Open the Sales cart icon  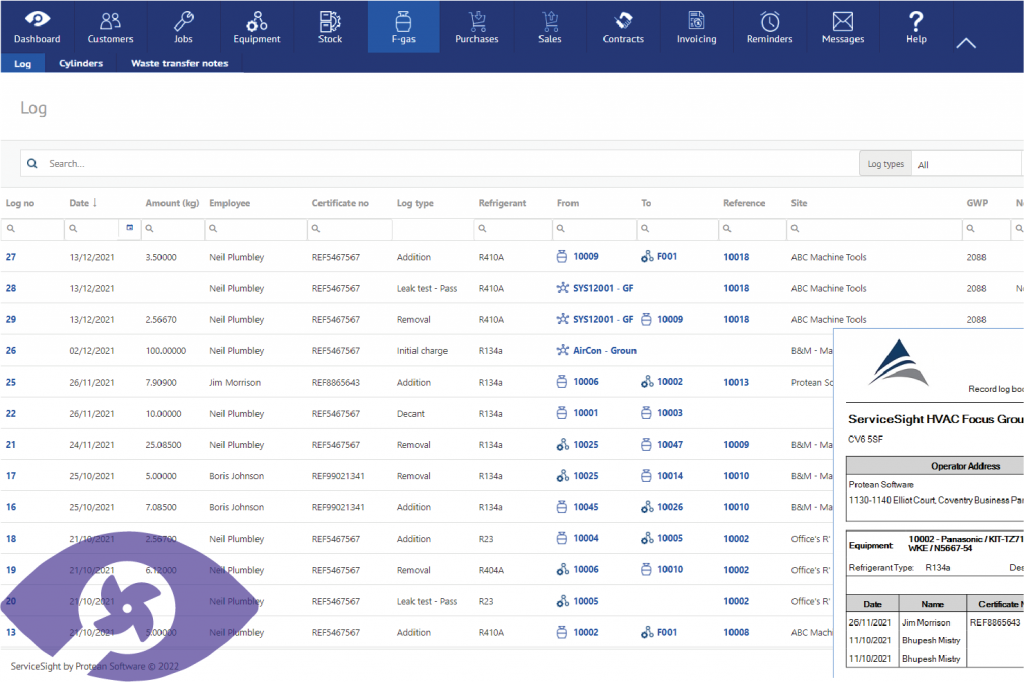[551, 21]
